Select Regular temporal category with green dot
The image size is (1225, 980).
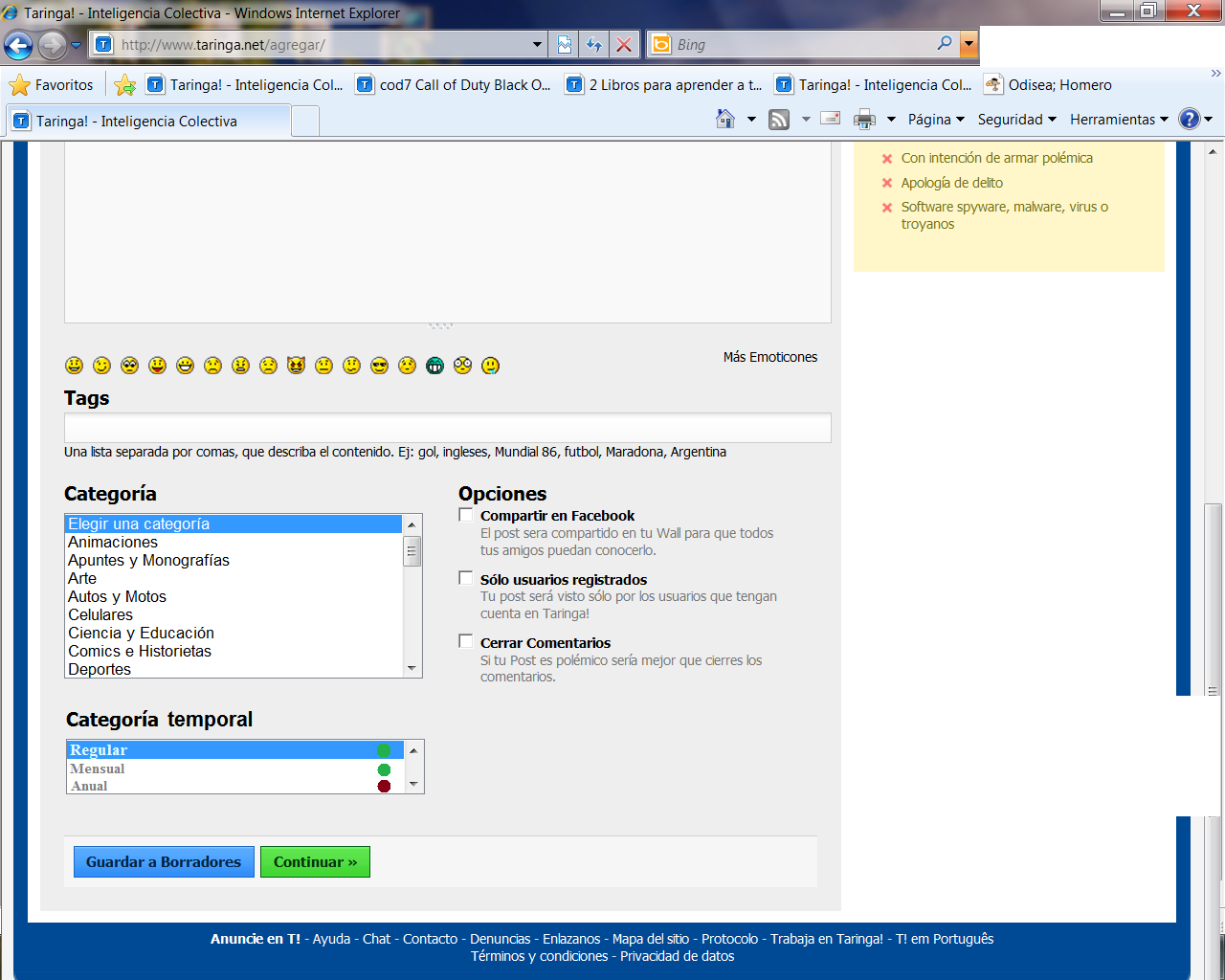tap(234, 750)
